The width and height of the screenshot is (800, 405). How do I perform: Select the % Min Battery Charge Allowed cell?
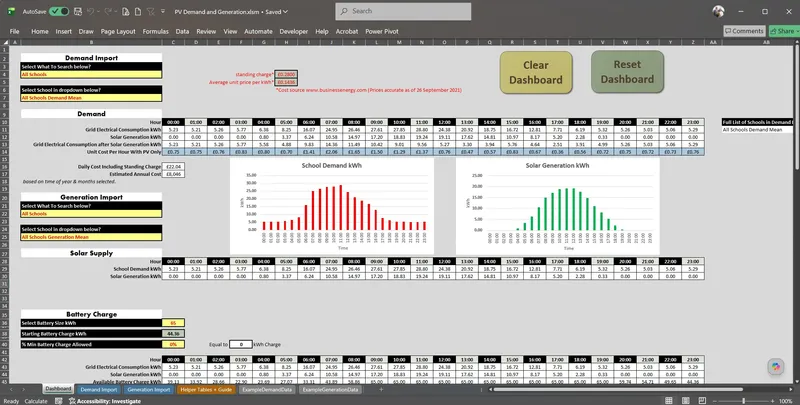pyautogui.click(x=173, y=344)
